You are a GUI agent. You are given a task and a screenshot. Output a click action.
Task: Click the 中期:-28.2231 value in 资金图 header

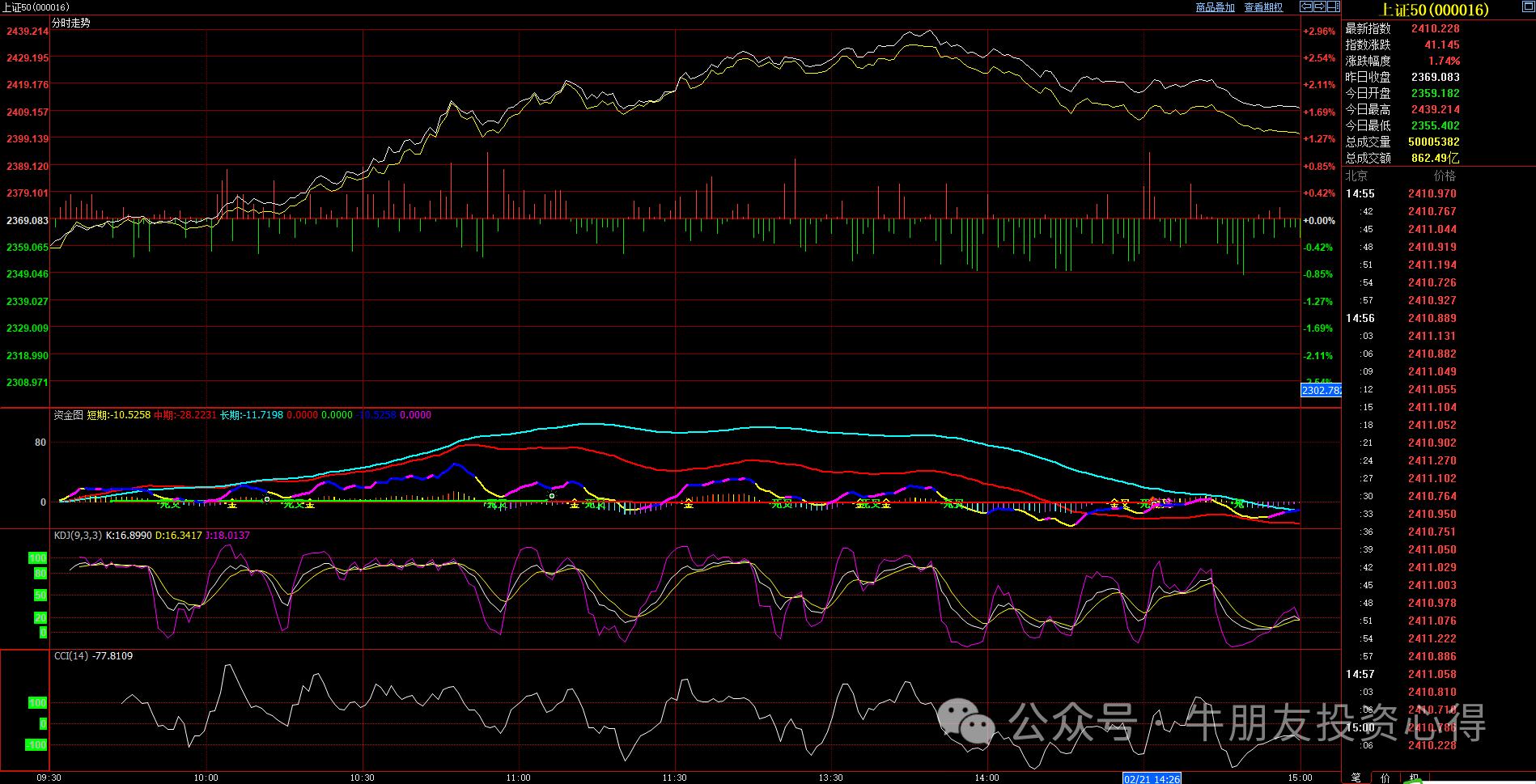tap(185, 415)
